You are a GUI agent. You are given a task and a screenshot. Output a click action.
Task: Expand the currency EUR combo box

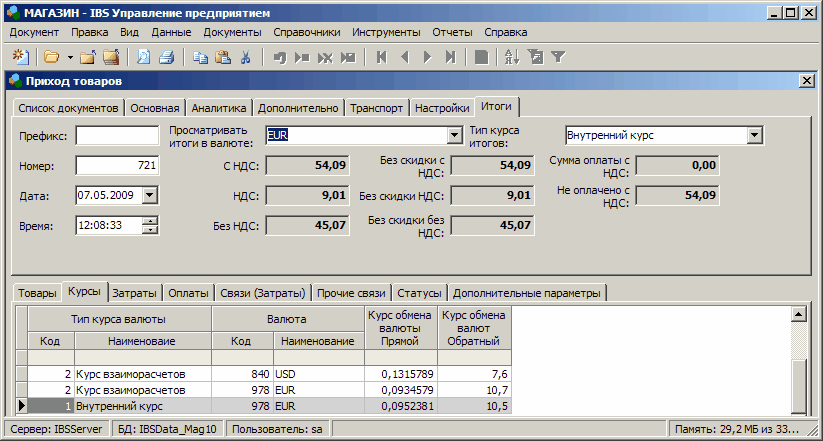coord(454,135)
